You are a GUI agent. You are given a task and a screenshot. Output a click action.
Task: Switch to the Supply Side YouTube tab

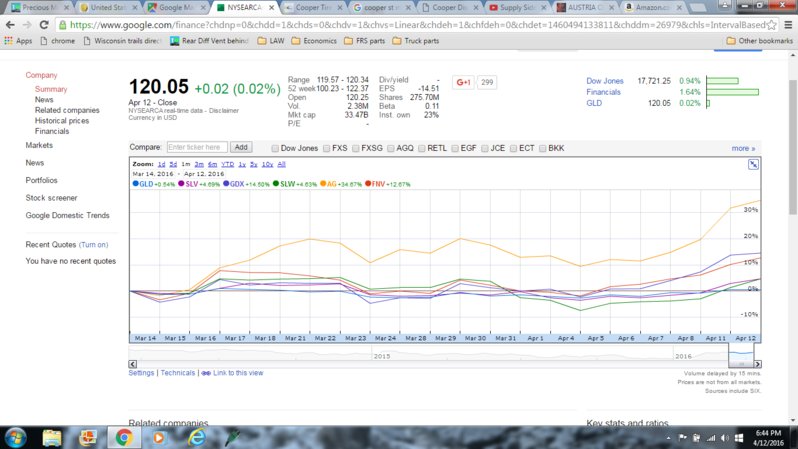click(517, 8)
